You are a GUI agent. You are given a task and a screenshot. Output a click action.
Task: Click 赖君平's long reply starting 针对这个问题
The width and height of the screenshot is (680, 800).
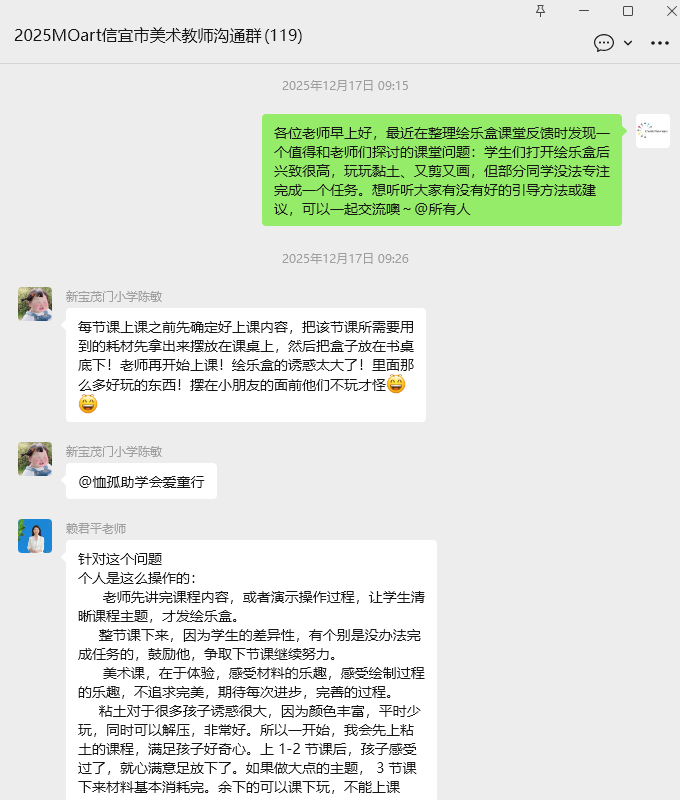(251, 670)
